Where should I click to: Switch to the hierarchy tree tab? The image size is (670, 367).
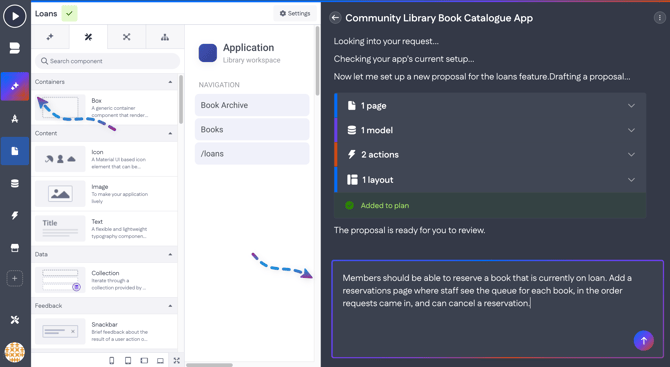pyautogui.click(x=165, y=37)
